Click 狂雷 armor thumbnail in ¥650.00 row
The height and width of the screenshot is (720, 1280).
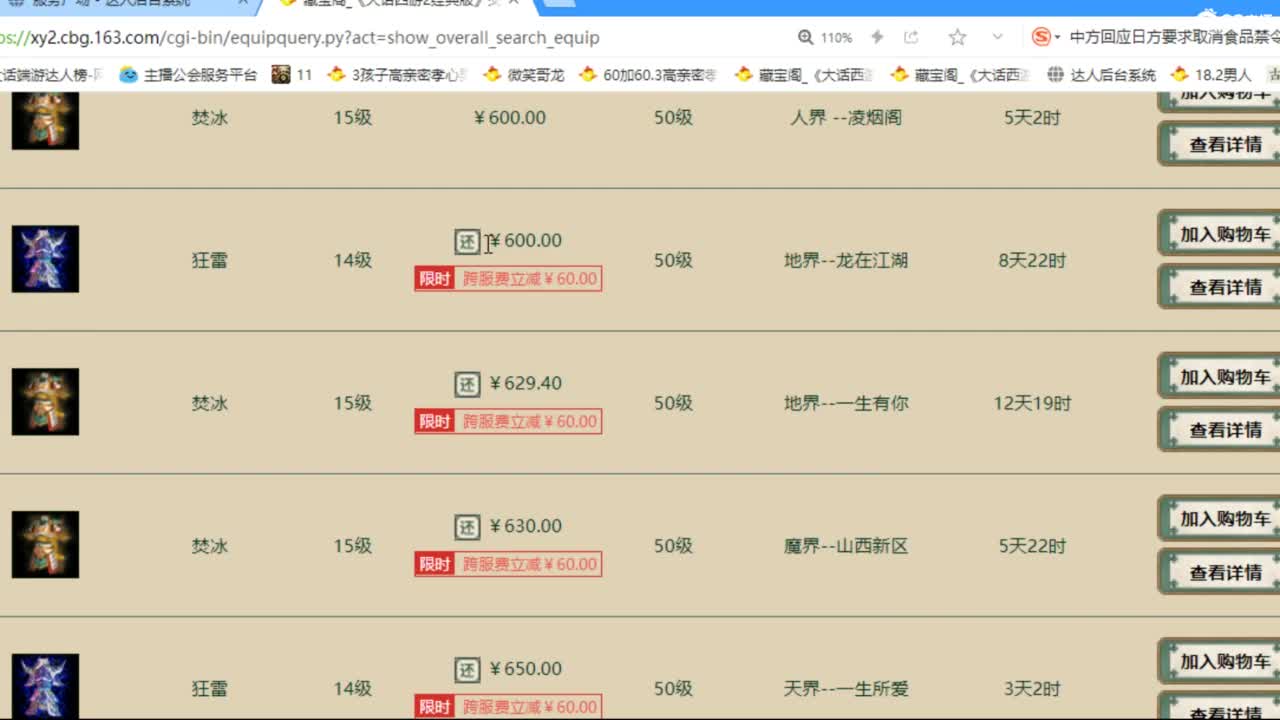click(45, 687)
